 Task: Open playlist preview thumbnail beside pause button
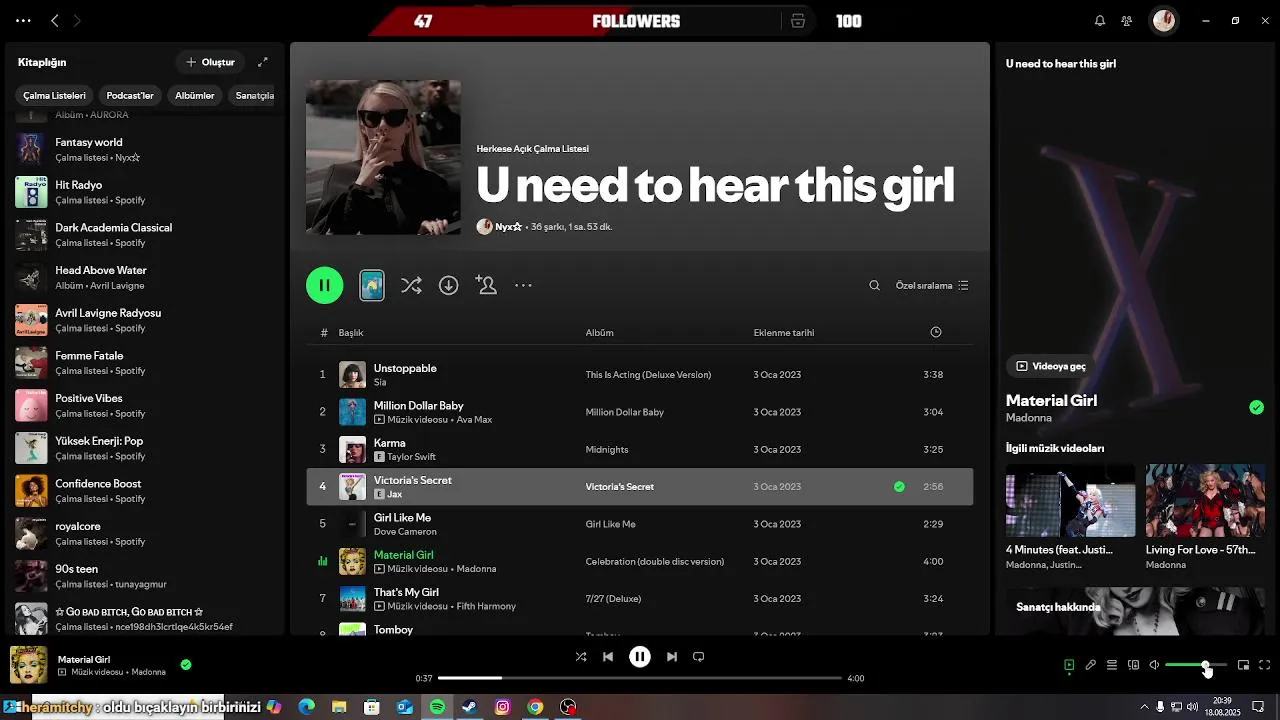pyautogui.click(x=372, y=285)
